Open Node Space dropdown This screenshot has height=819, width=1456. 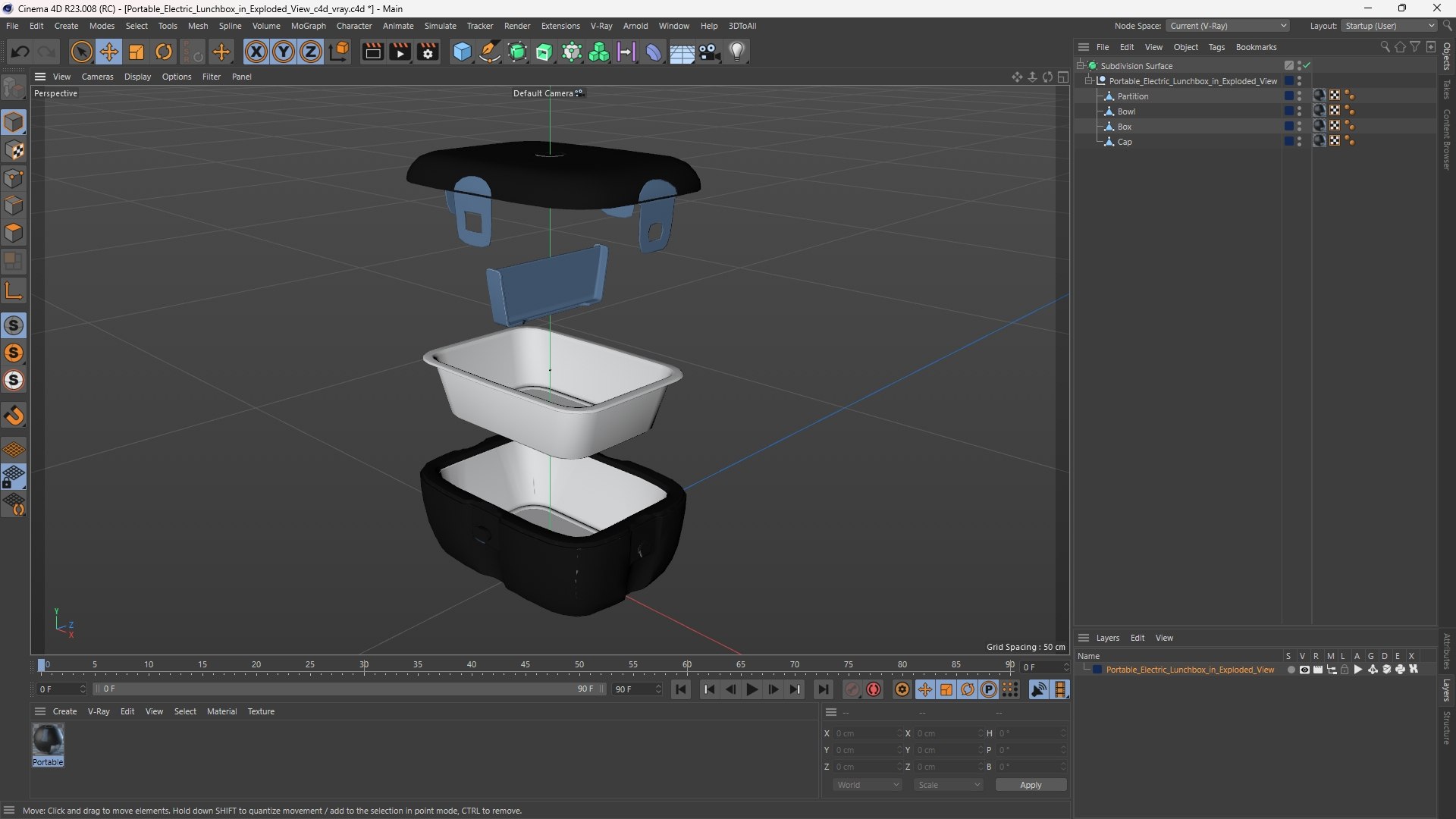coord(1227,26)
